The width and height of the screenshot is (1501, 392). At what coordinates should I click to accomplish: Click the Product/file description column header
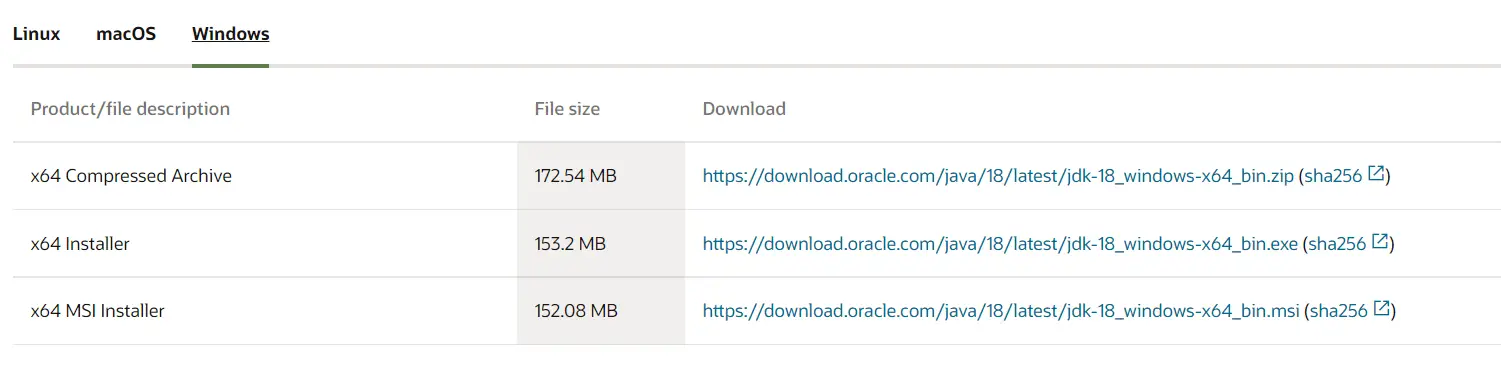tap(130, 109)
